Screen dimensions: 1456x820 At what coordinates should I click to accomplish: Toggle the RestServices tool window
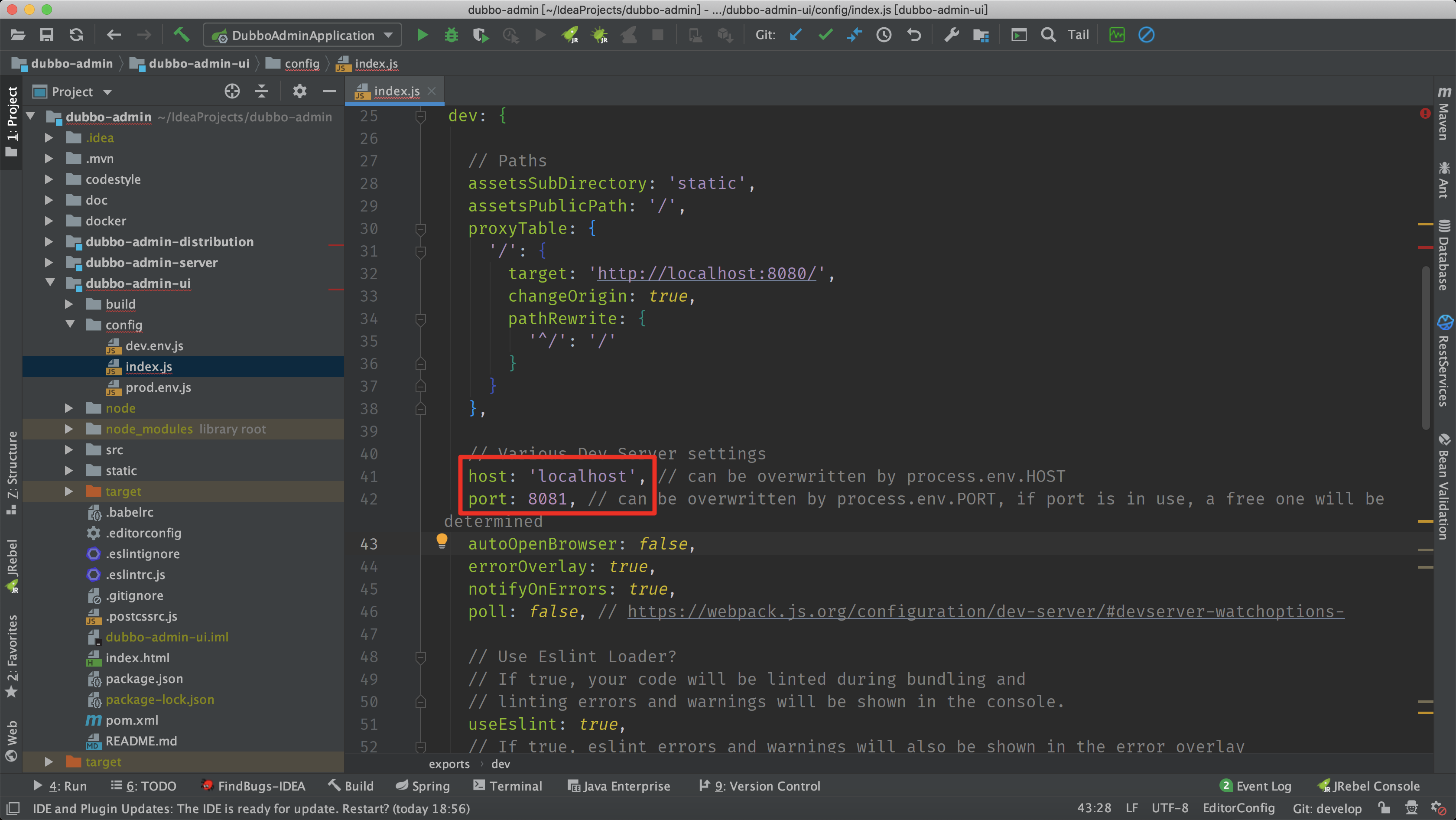coord(1445,361)
